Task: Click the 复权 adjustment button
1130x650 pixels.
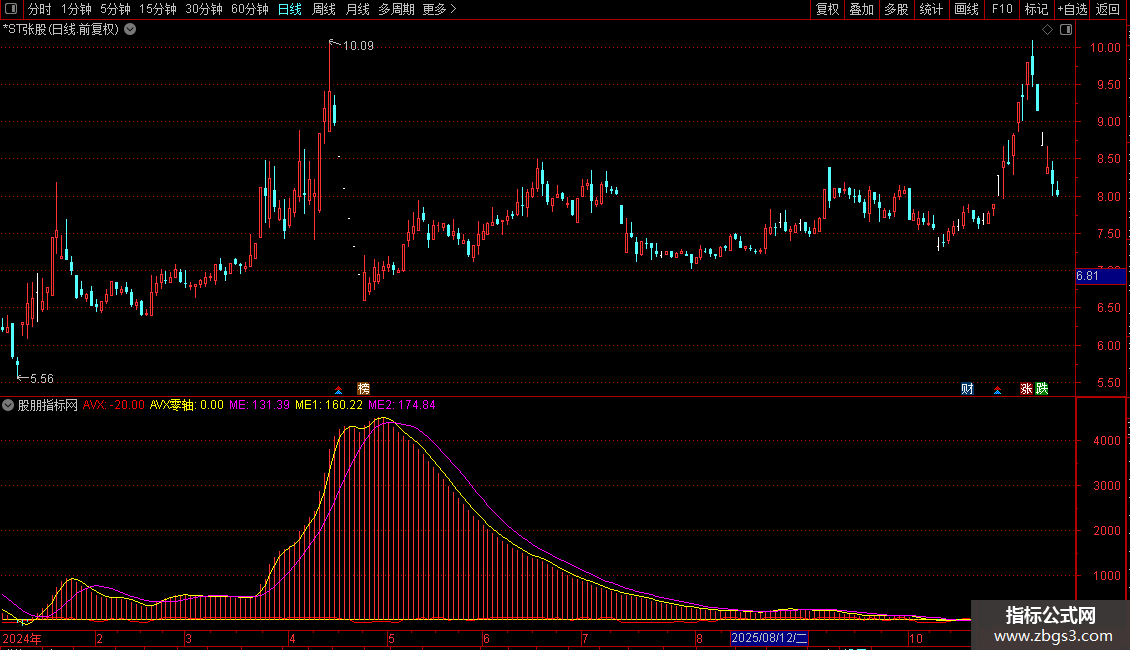Action: (827, 9)
